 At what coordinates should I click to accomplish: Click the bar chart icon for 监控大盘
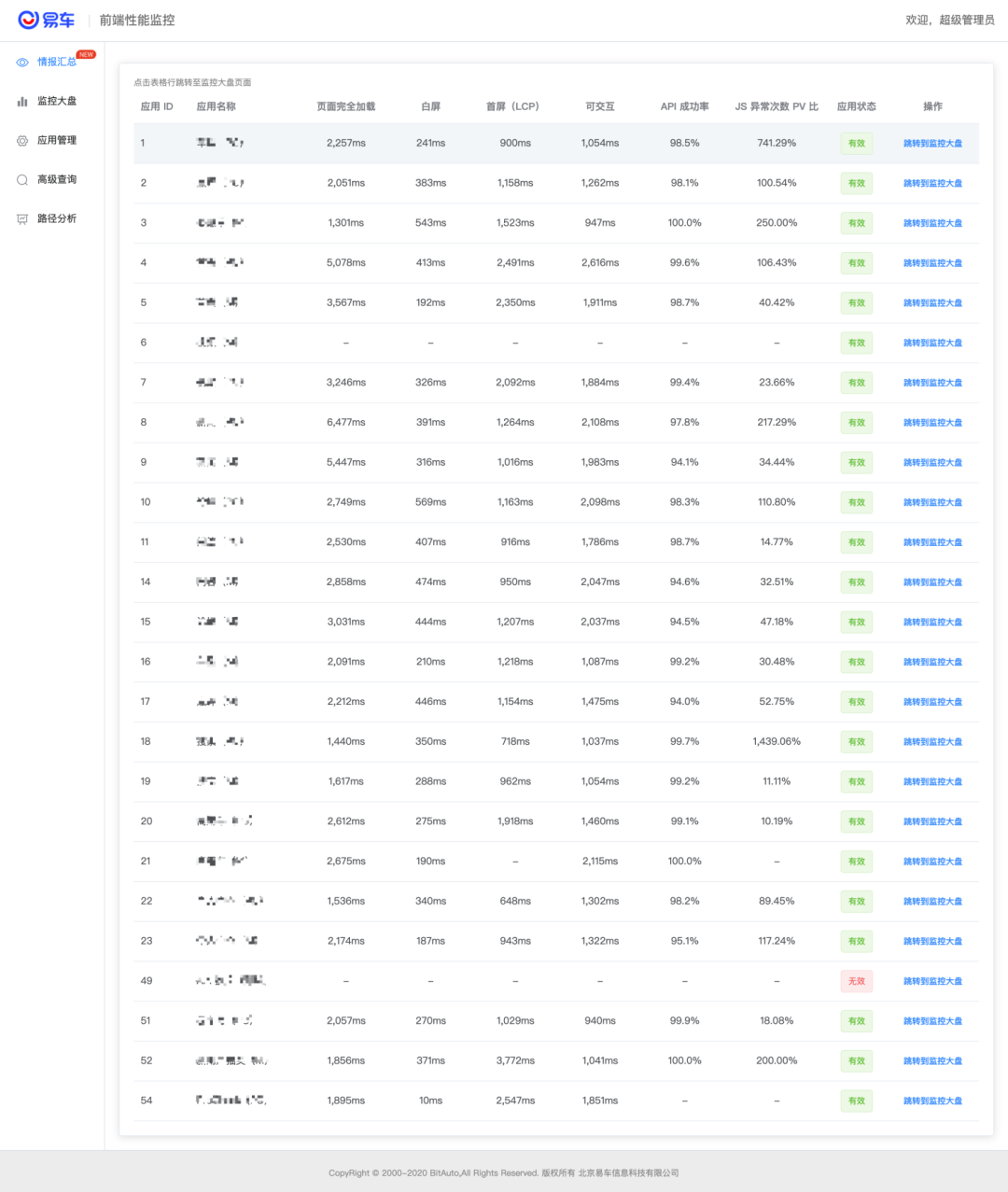[22, 102]
